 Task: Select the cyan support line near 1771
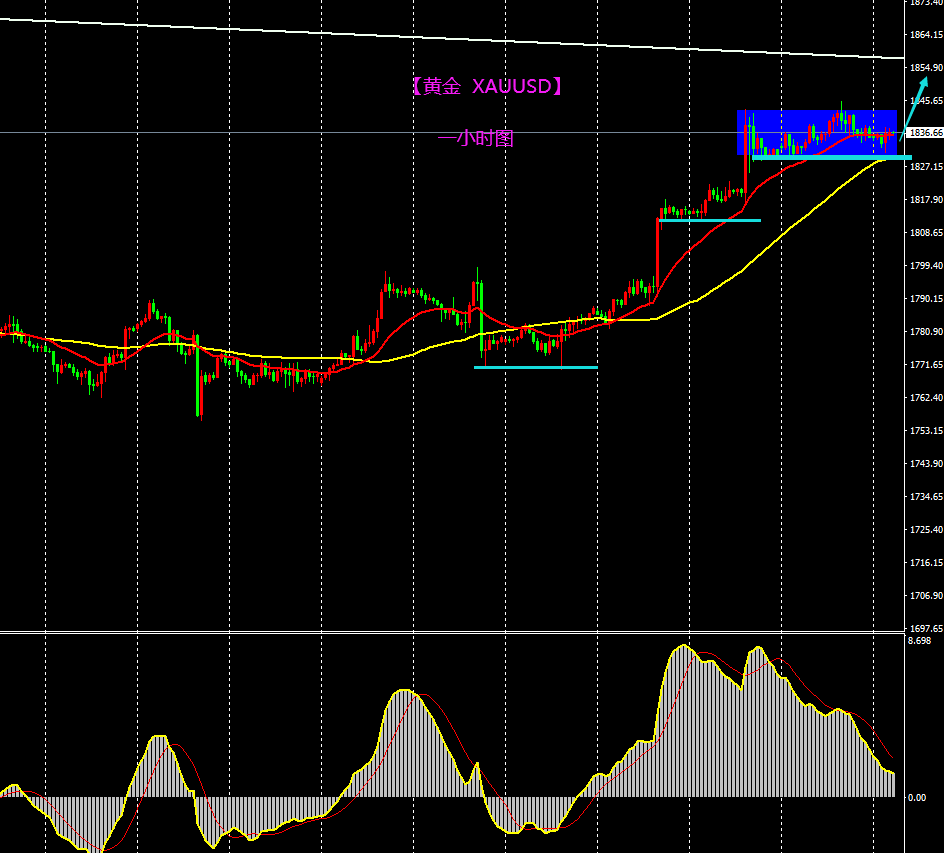[535, 367]
